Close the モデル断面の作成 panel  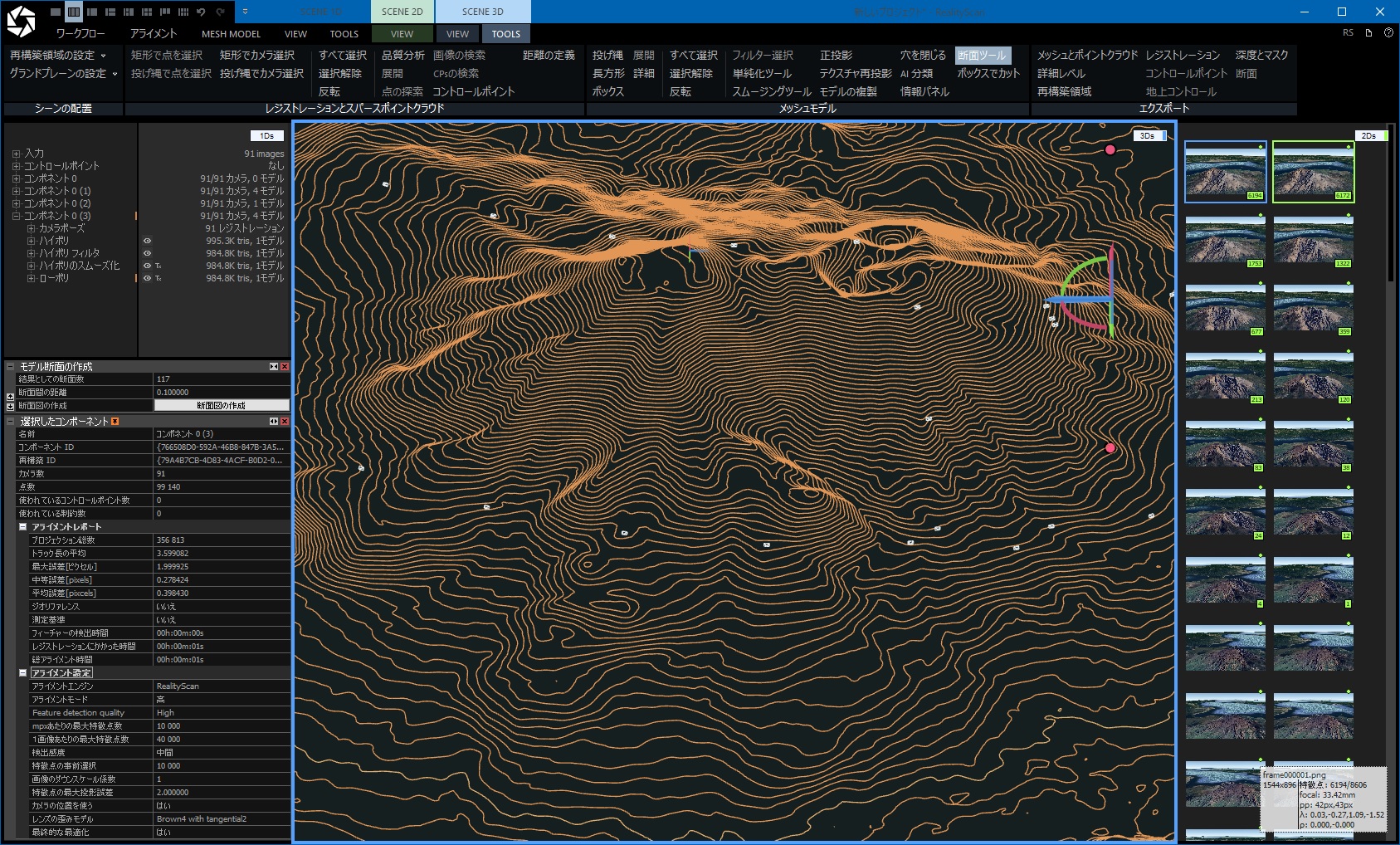(x=285, y=366)
